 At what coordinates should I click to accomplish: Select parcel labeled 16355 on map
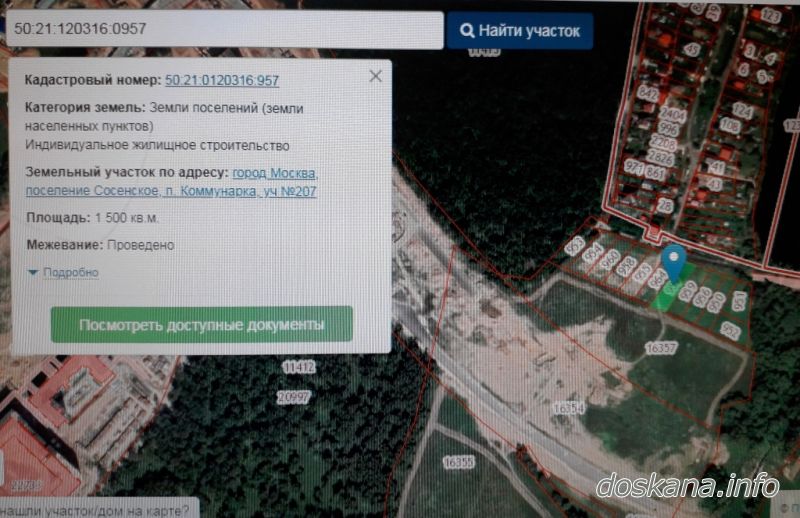pyautogui.click(x=458, y=462)
